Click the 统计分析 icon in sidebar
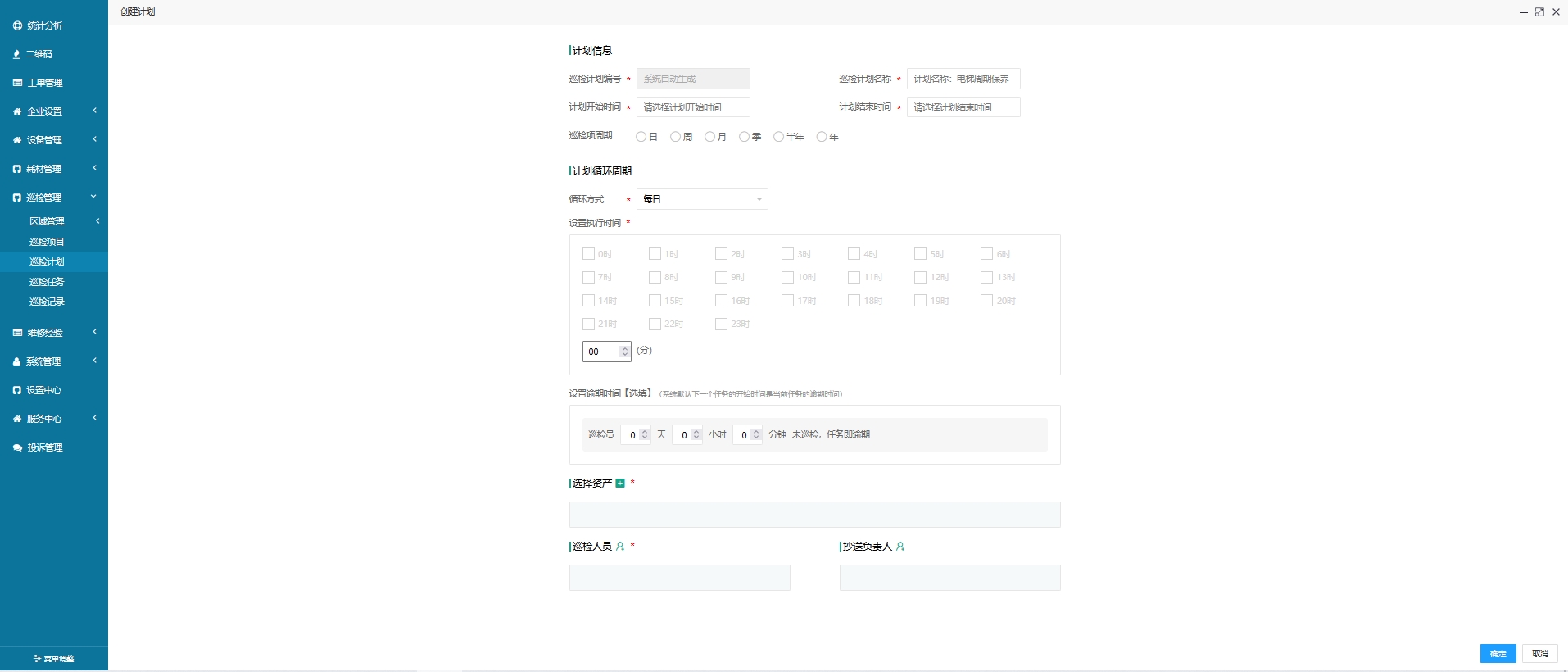The height and width of the screenshot is (672, 1568). click(17, 25)
